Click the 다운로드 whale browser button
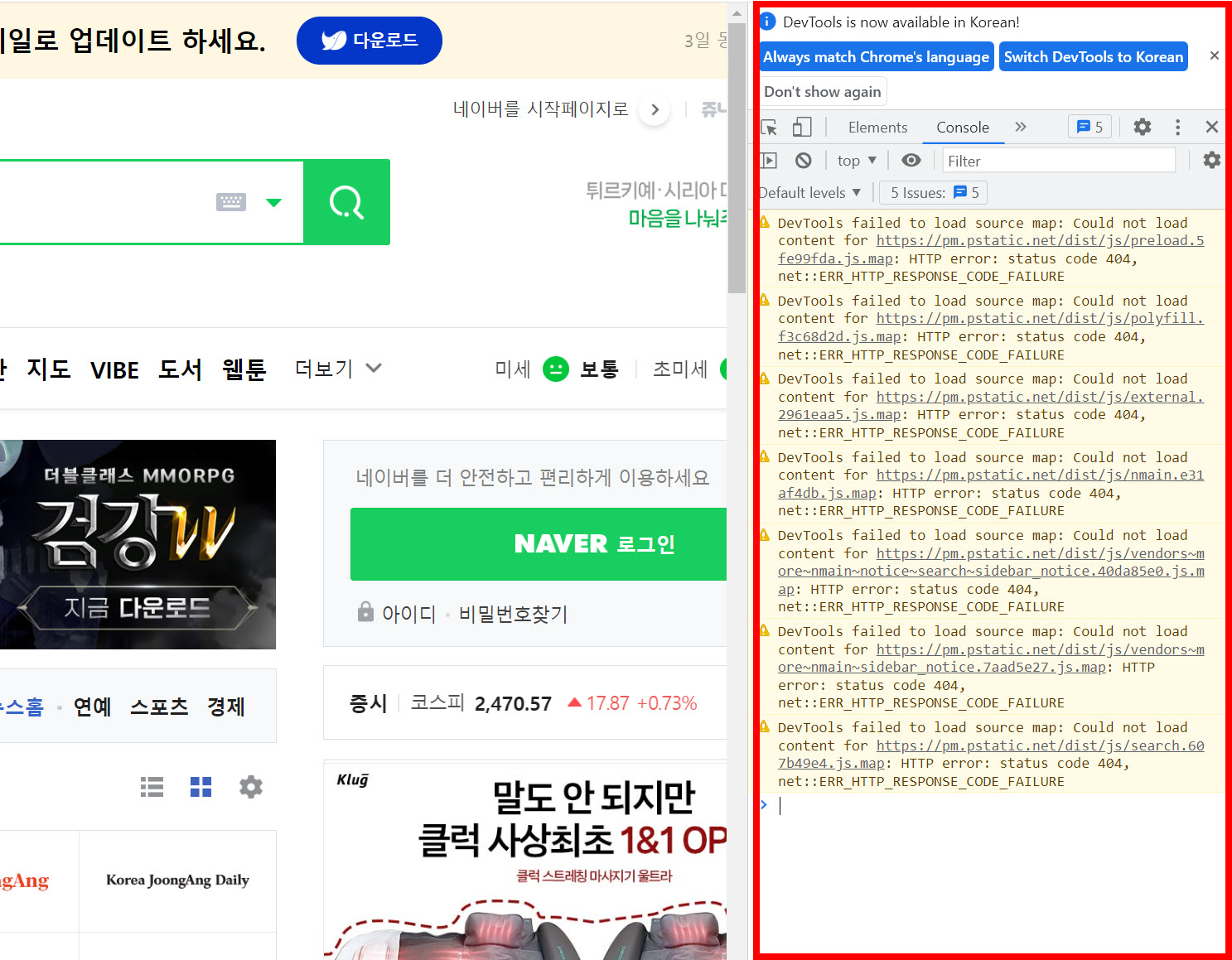 click(x=370, y=41)
